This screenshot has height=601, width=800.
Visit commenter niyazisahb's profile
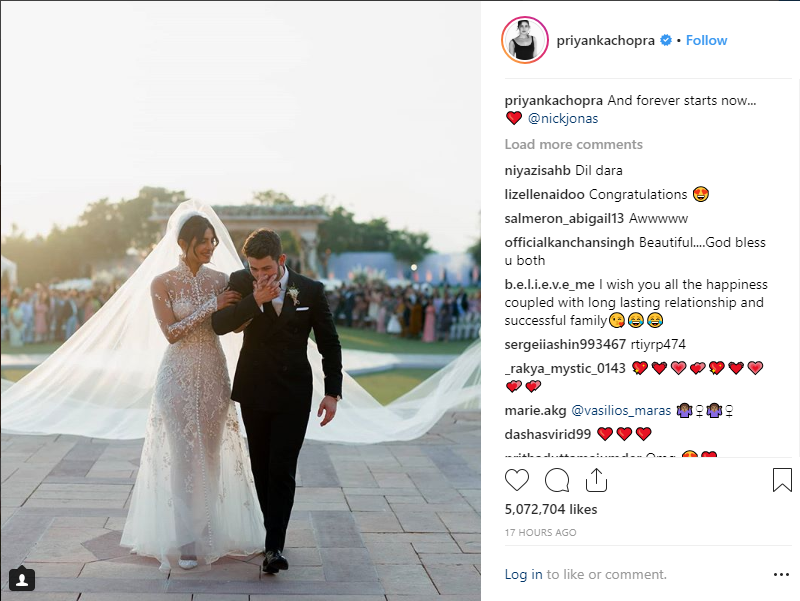538,170
